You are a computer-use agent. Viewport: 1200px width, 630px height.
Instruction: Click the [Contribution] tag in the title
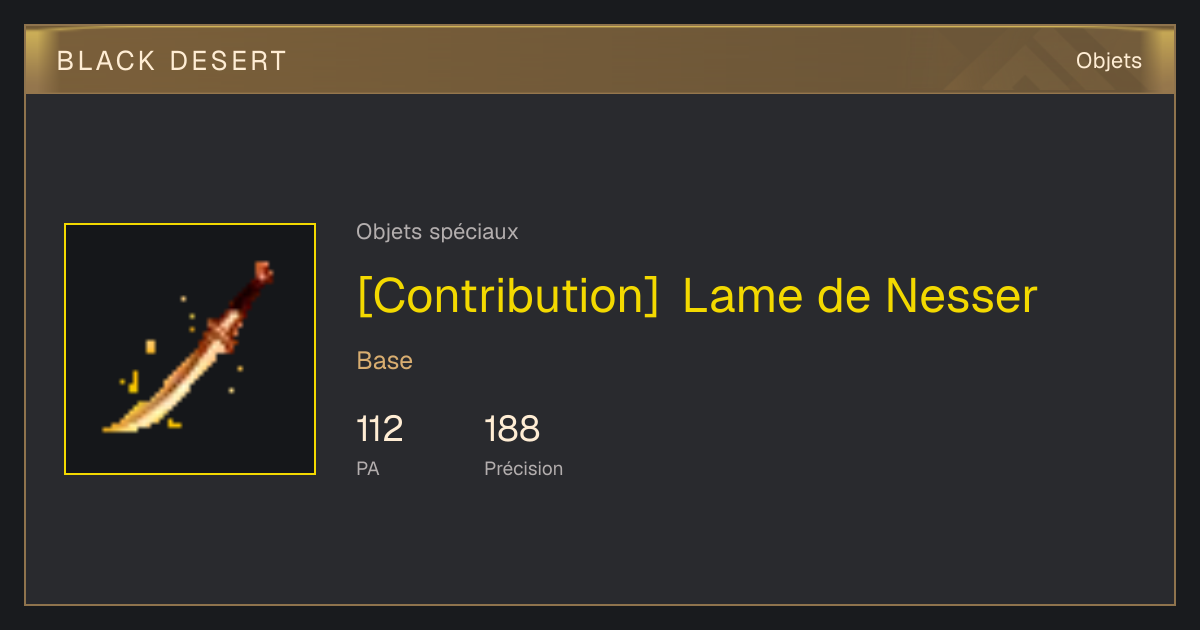tap(507, 296)
